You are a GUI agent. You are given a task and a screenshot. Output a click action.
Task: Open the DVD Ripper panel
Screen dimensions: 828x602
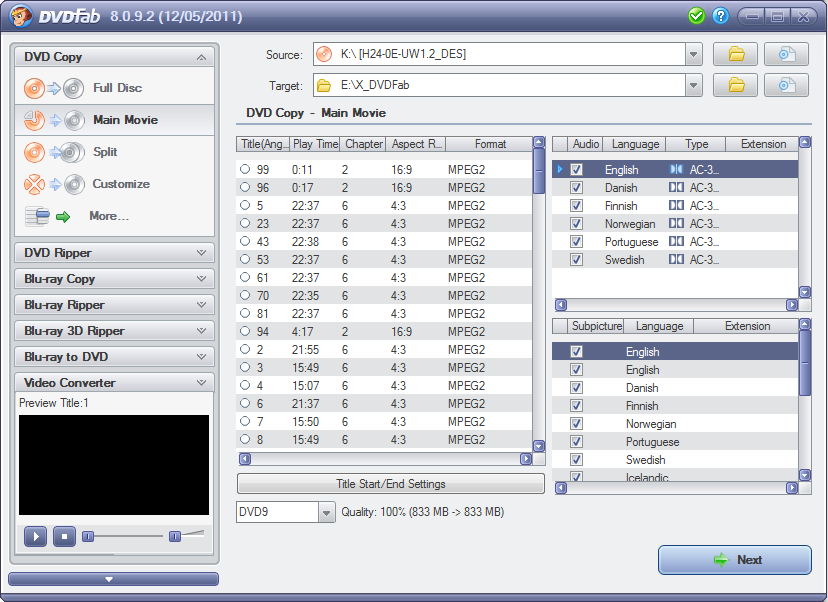tap(114, 253)
